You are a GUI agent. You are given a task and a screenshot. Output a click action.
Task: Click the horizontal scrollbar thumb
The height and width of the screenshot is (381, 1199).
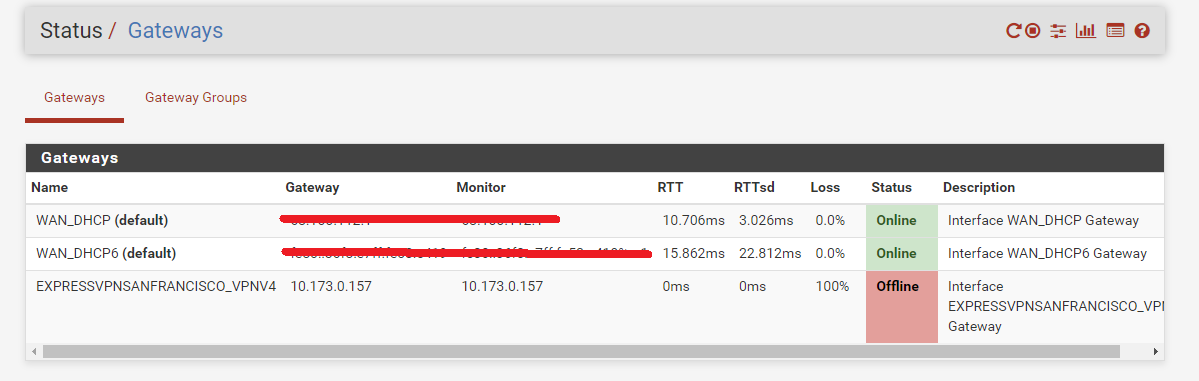click(581, 351)
